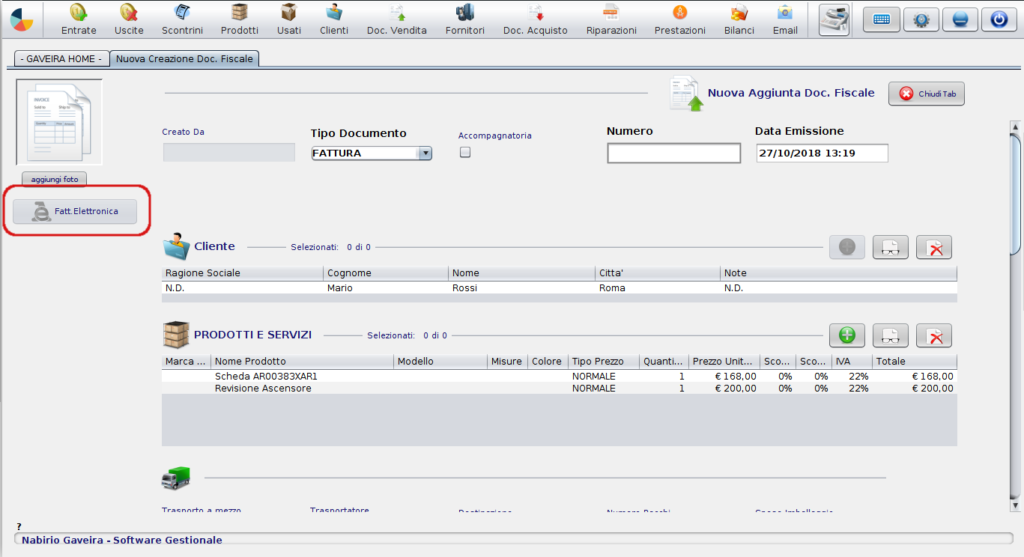Viewport: 1024px width, 557px height.
Task: Add a product with green plus button
Action: (x=846, y=335)
